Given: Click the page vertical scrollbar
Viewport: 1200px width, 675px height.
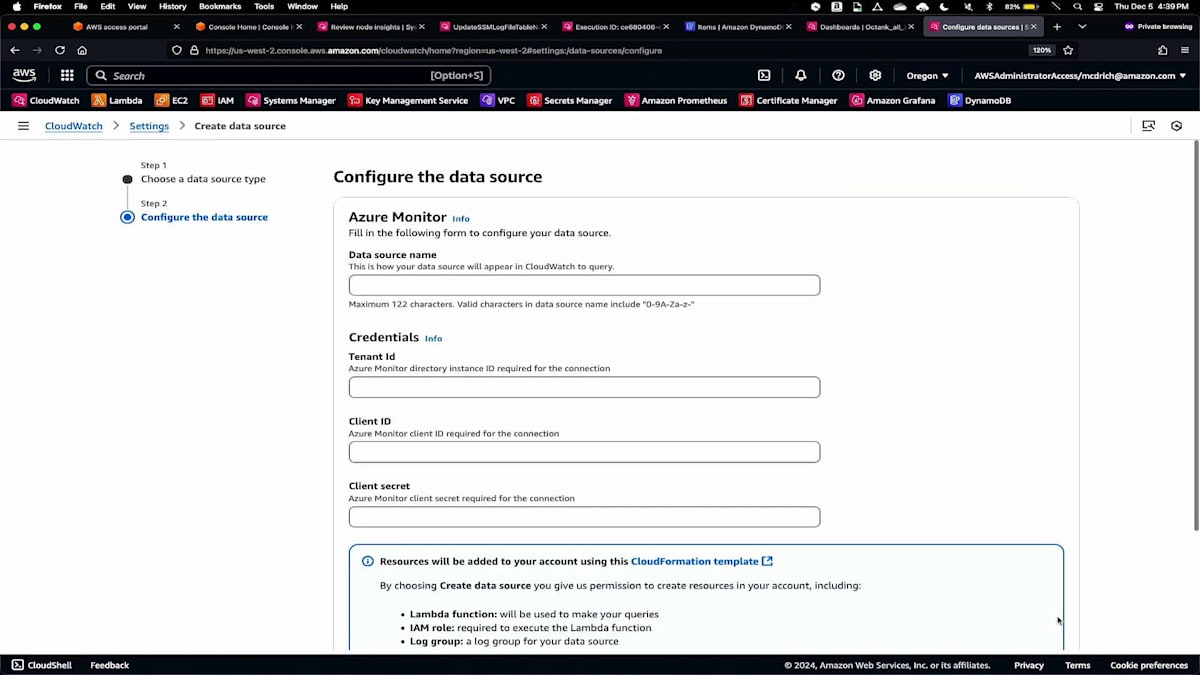Looking at the screenshot, I should 1196,335.
